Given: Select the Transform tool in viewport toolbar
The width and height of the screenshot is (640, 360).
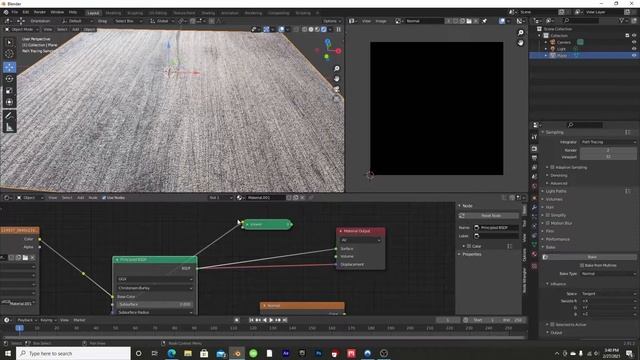Looking at the screenshot, I should tap(9, 102).
